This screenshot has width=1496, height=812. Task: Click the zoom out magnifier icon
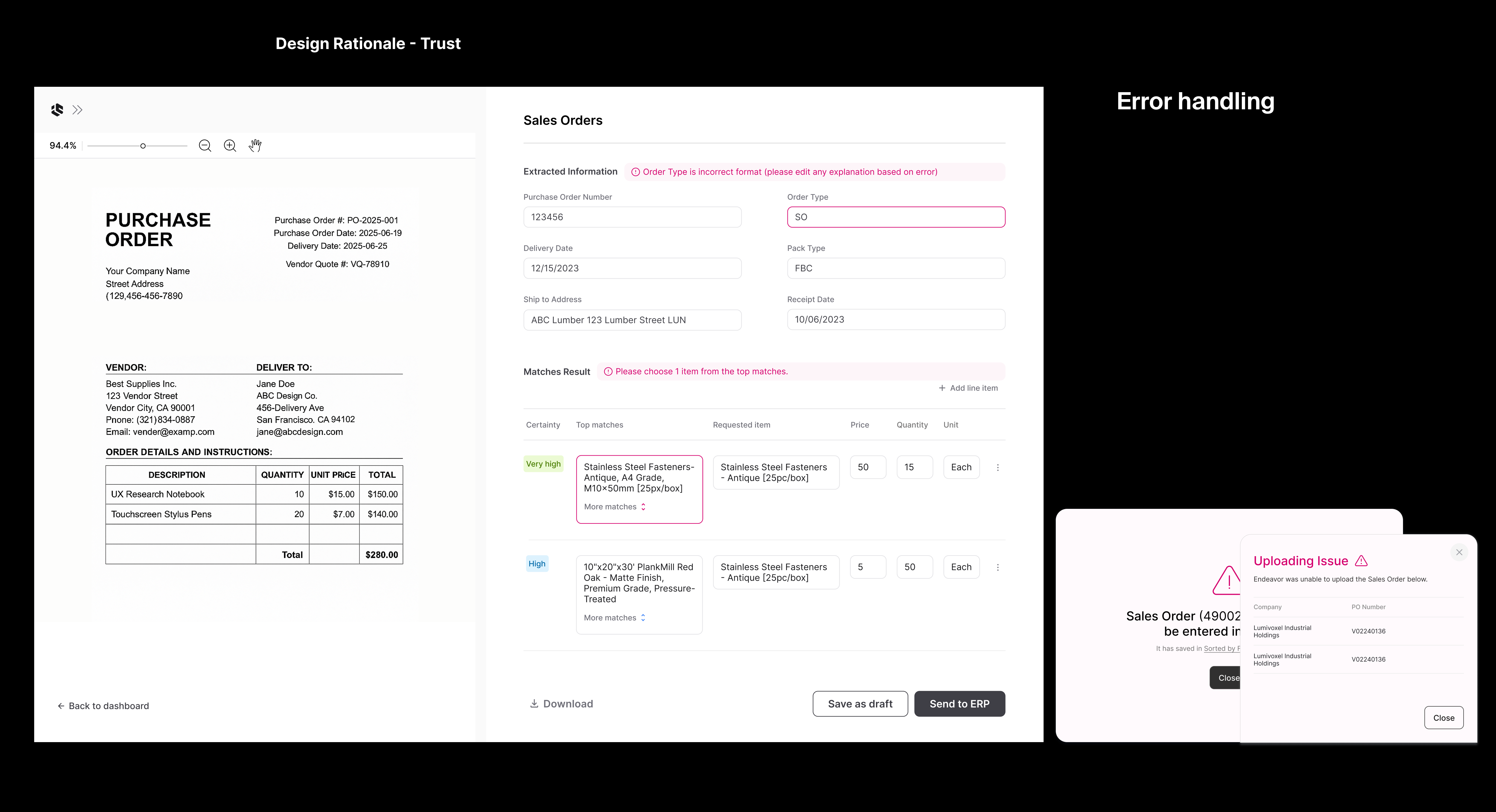pos(204,146)
